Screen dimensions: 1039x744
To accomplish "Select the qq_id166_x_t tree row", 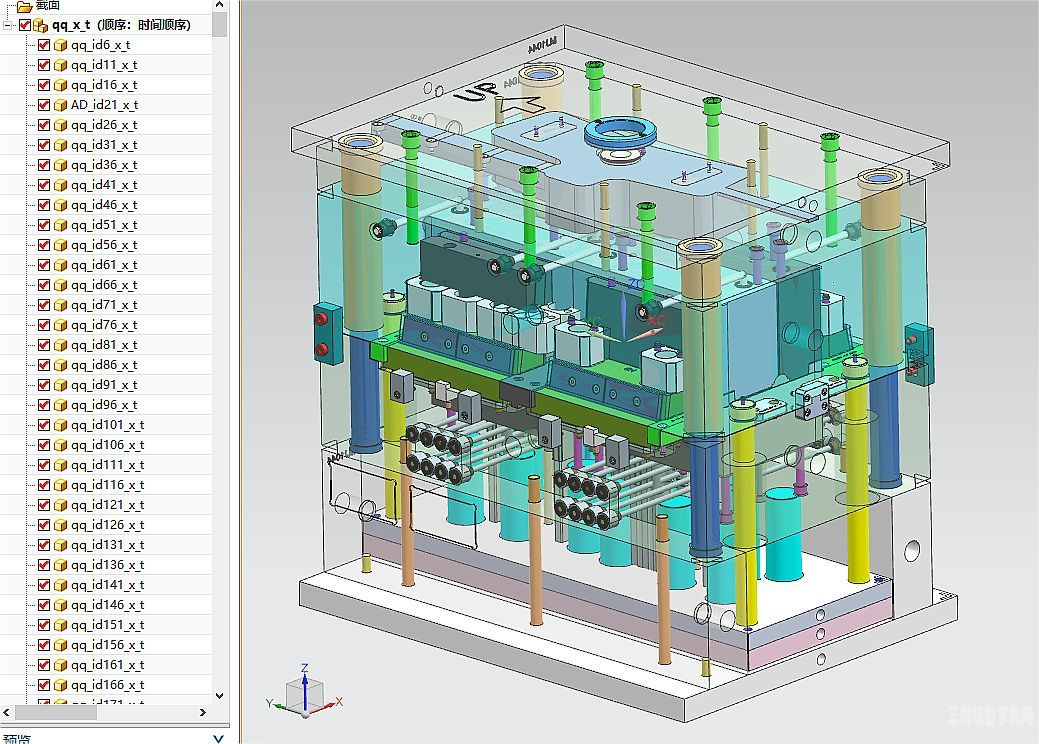I will click(106, 685).
